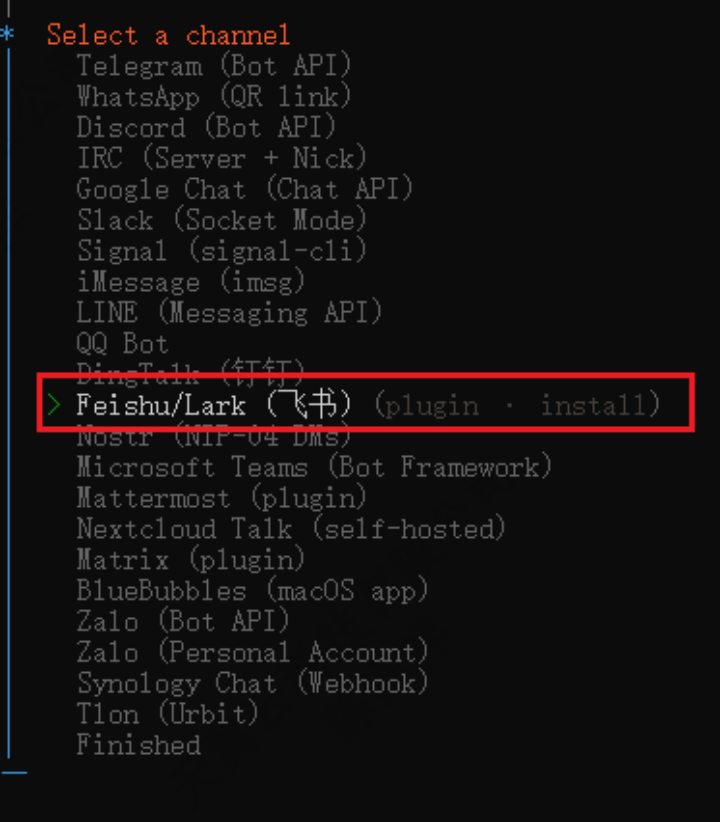Select Microsoft Teams (Bot Framework)
720x822 pixels.
point(314,467)
